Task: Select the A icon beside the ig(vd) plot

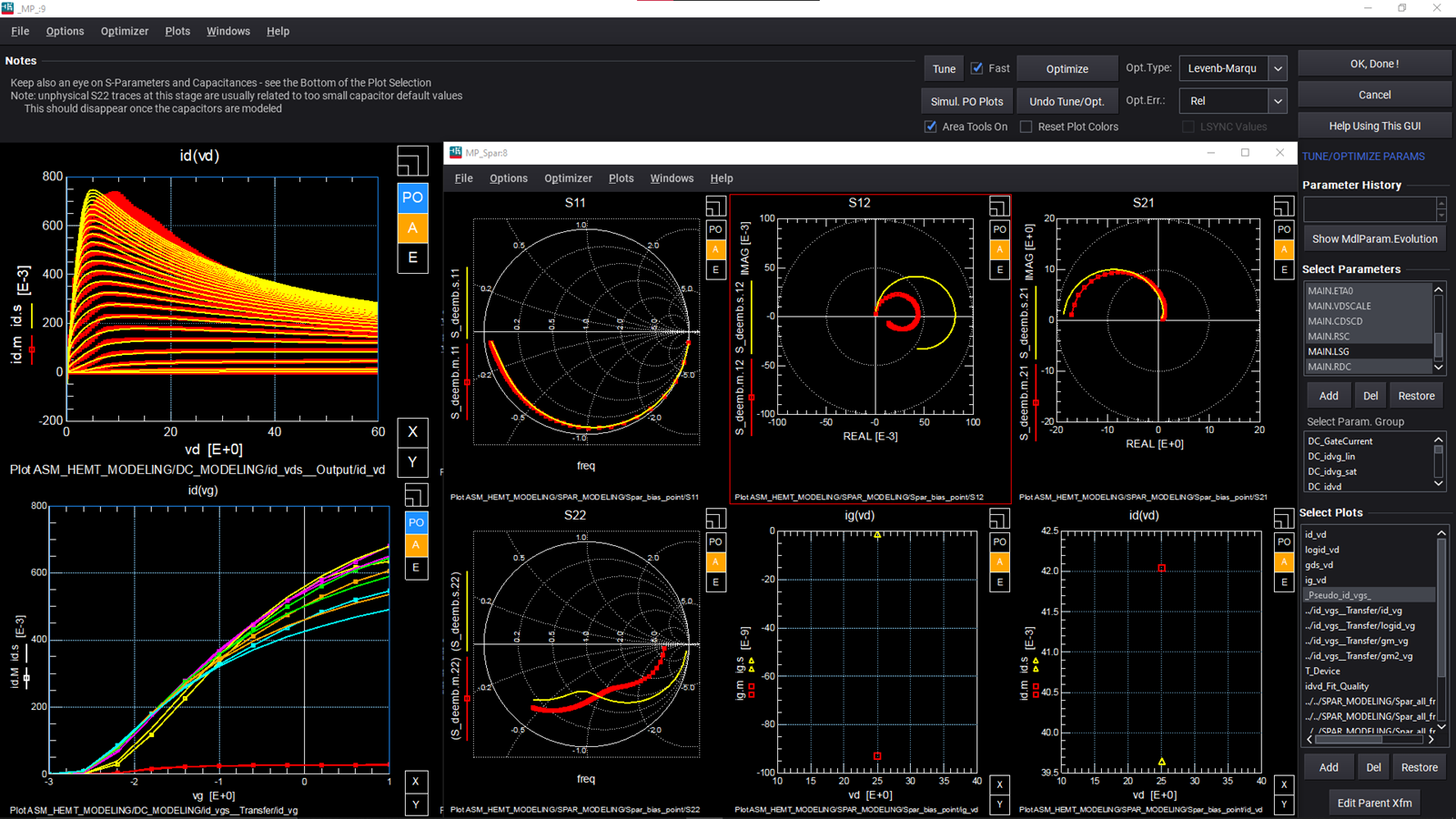Action: (x=999, y=562)
